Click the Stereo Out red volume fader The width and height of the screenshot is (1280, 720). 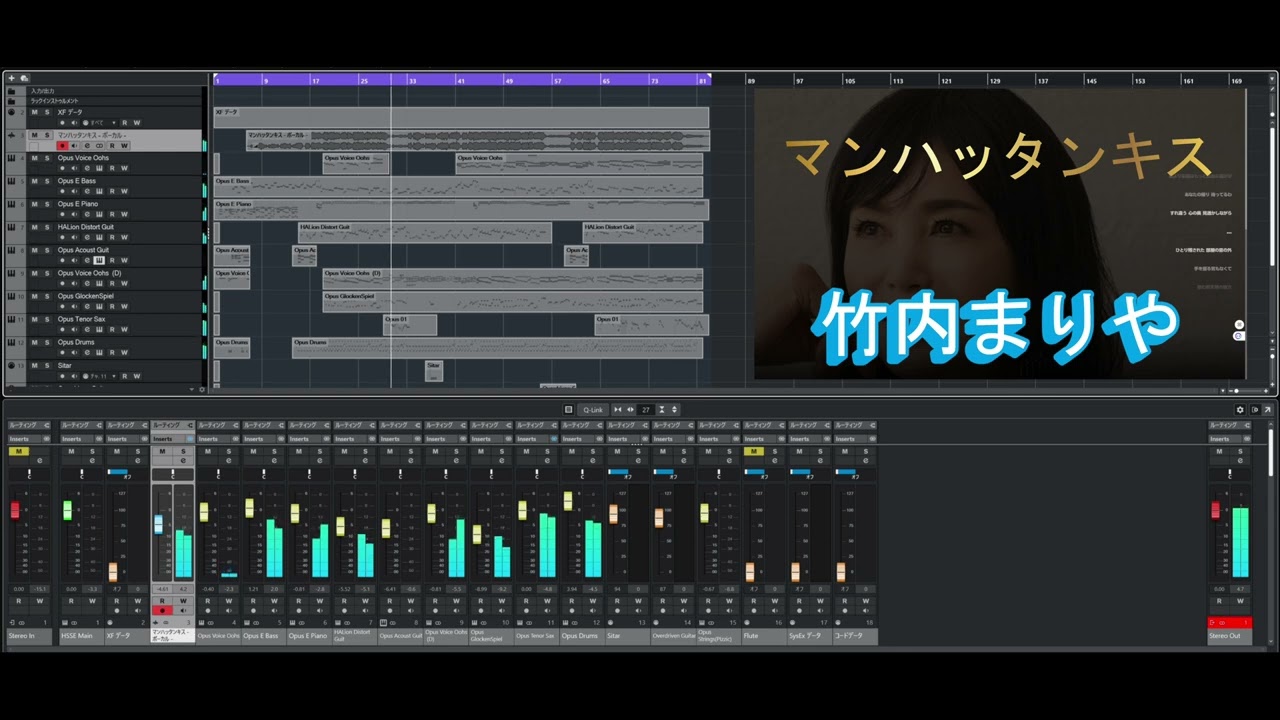[1216, 510]
